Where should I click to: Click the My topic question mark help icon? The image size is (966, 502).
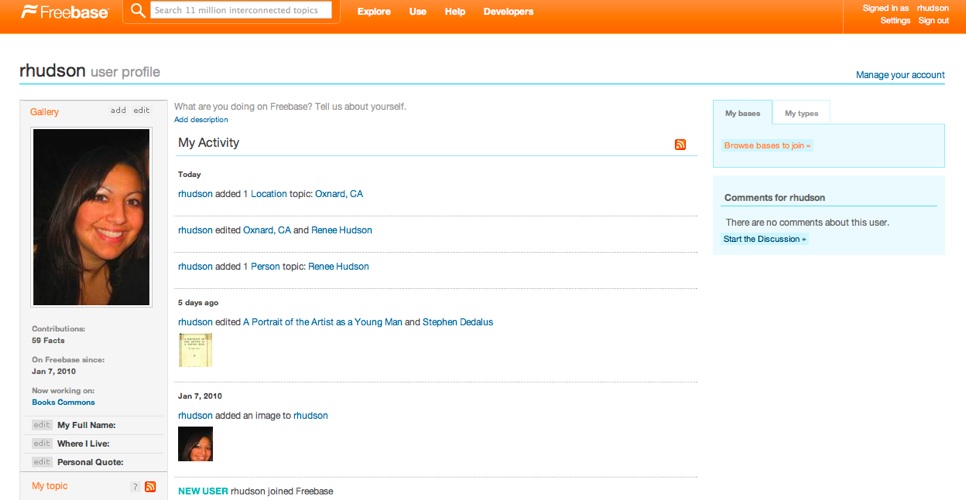tap(135, 487)
